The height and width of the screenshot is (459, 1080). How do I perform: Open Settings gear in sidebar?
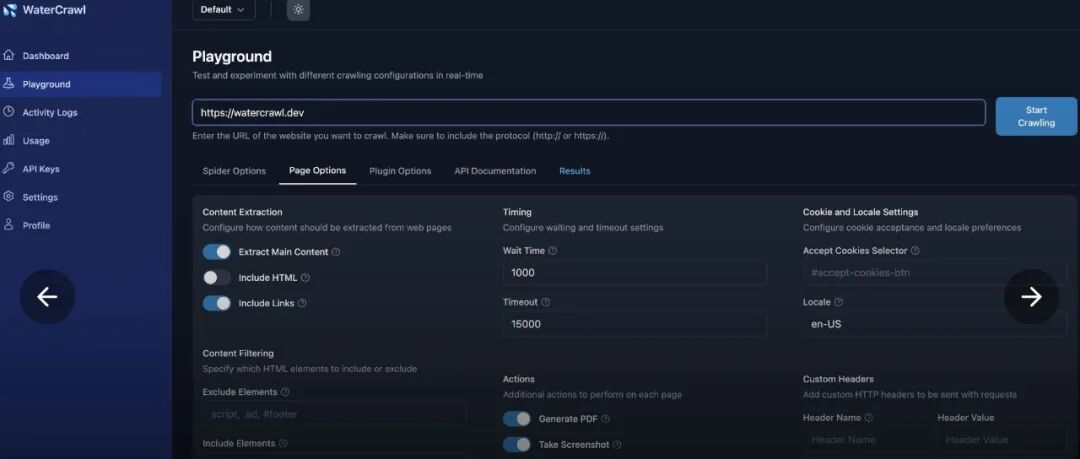pos(9,196)
